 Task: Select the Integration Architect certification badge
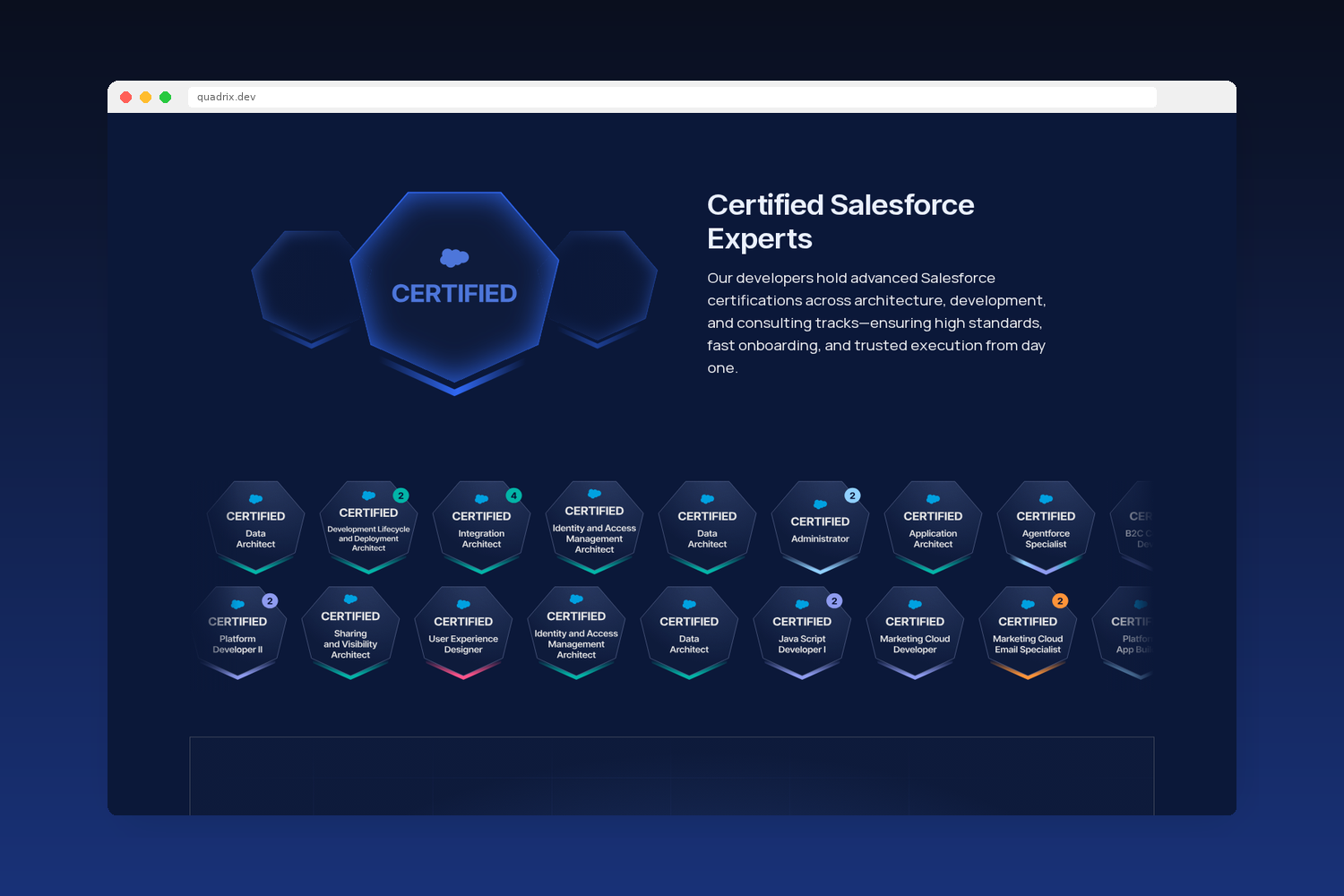click(481, 528)
